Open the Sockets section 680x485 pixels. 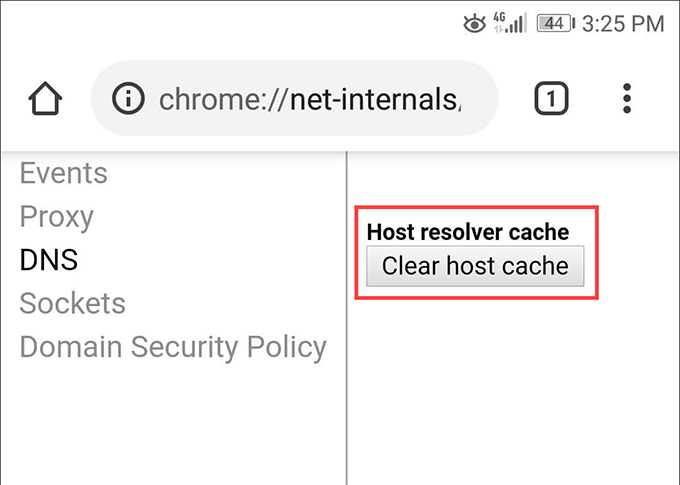tap(72, 303)
